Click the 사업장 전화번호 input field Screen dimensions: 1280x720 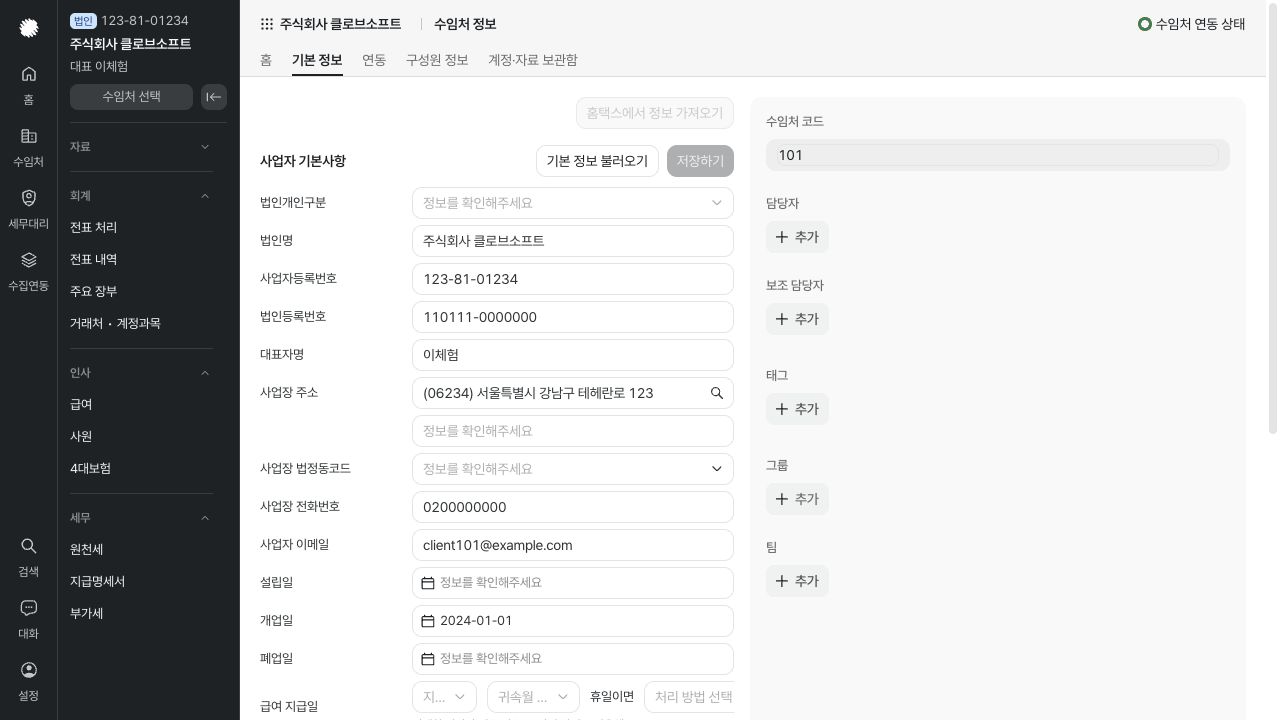573,507
